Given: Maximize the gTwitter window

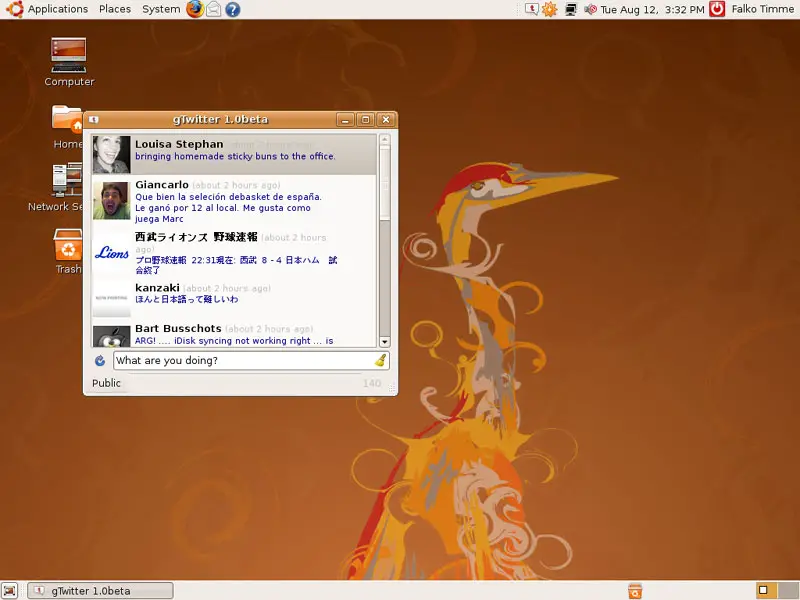Looking at the screenshot, I should [x=365, y=120].
